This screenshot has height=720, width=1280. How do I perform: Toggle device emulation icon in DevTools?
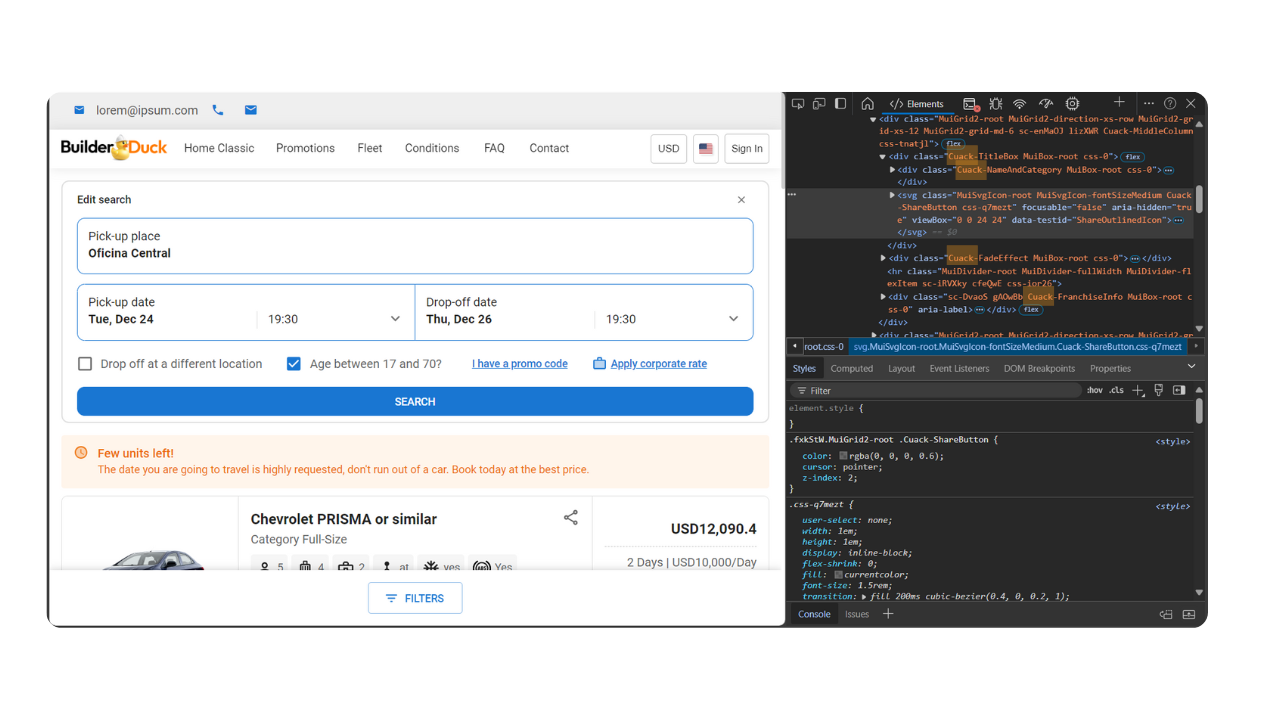[x=819, y=103]
